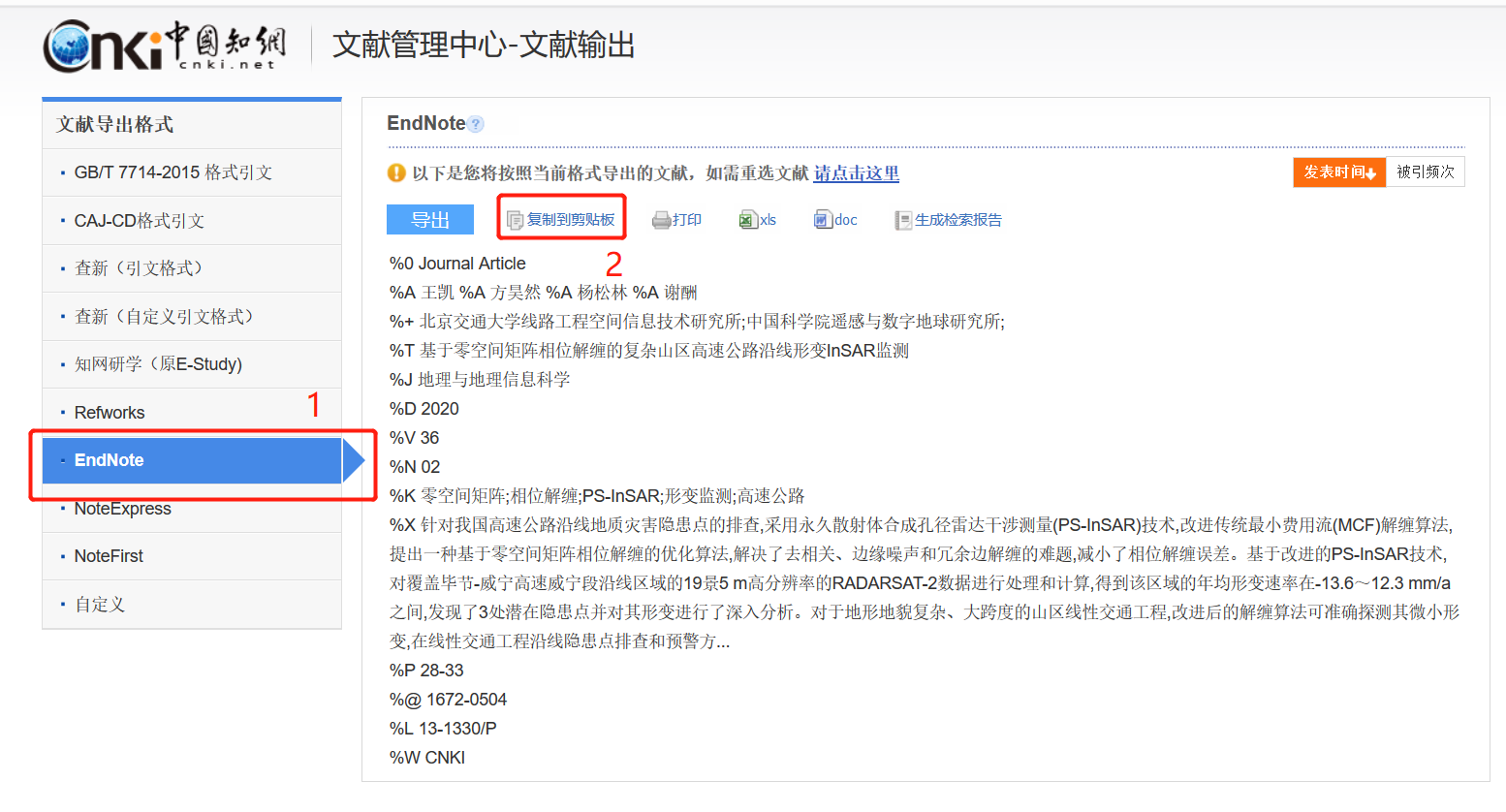Click the 文献管理中心-文献输出 page title
1506x812 pixels.
pyautogui.click(x=484, y=46)
